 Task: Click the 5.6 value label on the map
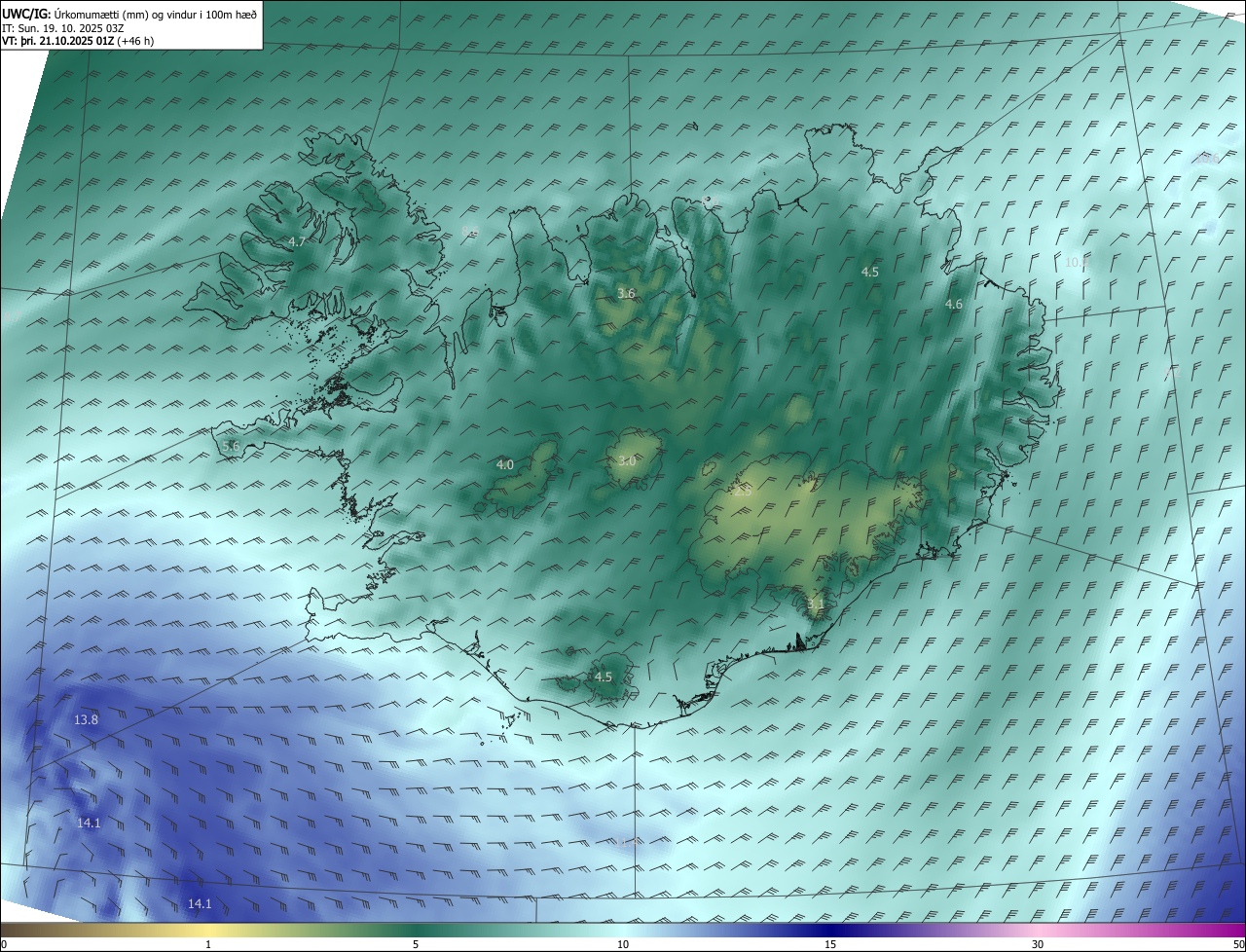[231, 446]
